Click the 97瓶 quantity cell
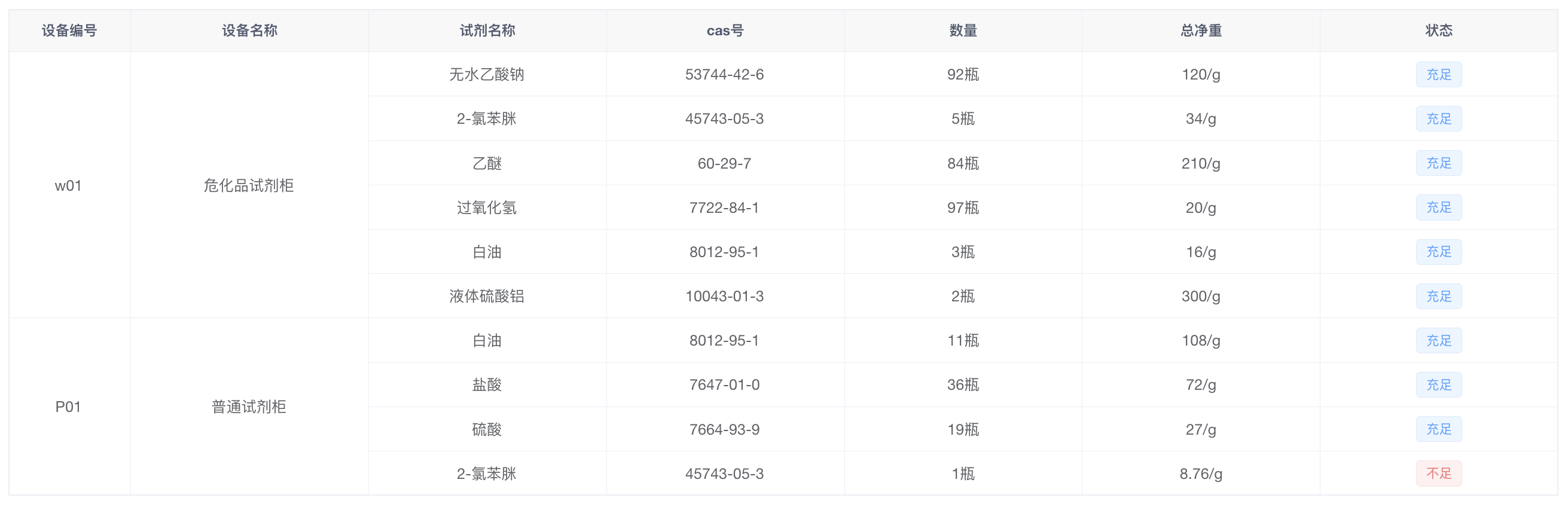1568x507 pixels. point(963,207)
